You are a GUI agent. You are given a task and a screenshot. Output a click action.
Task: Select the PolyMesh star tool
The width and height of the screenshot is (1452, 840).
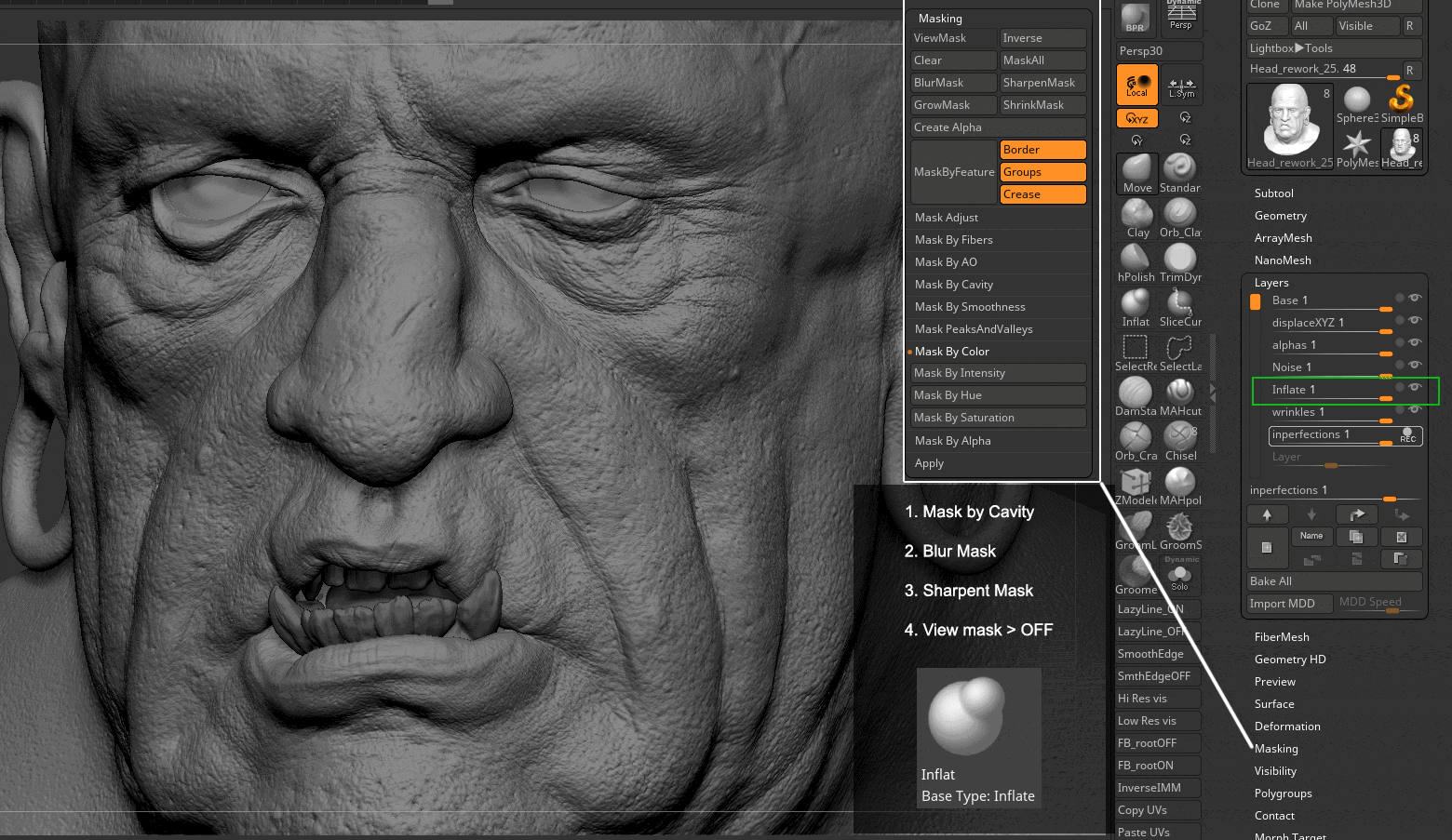click(x=1357, y=149)
